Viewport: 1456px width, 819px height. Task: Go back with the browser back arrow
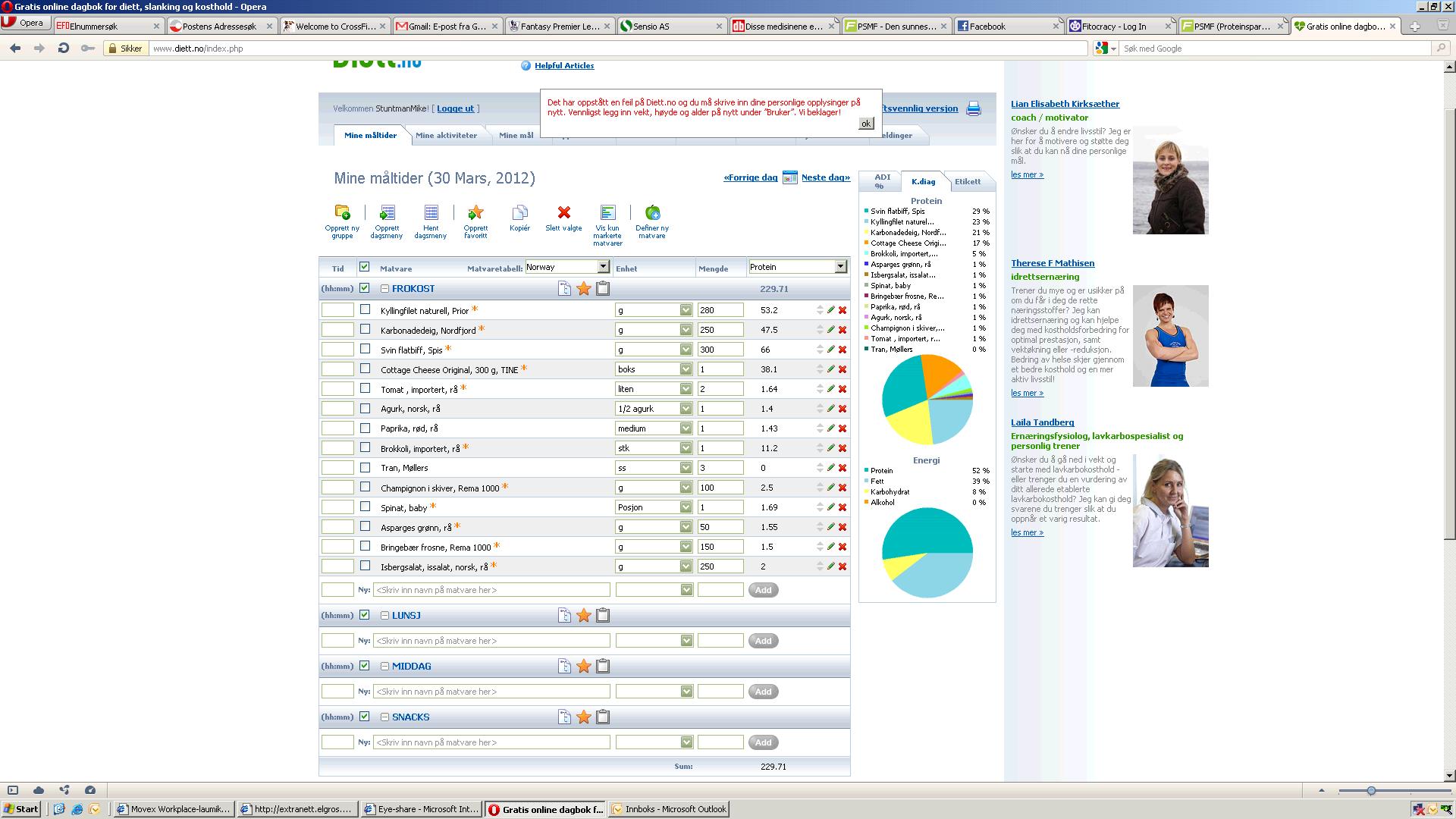pyautogui.click(x=15, y=48)
